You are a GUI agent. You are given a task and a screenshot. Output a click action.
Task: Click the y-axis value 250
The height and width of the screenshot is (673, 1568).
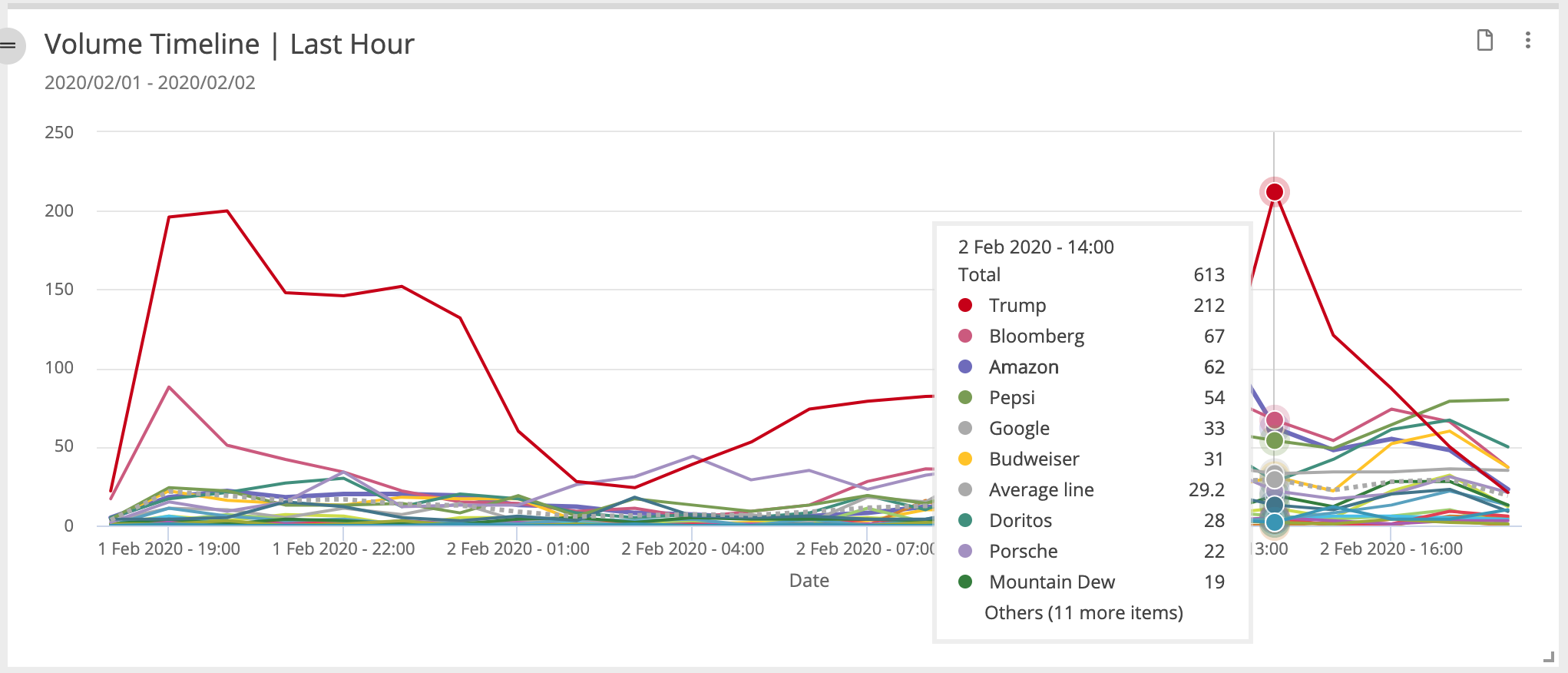59,132
